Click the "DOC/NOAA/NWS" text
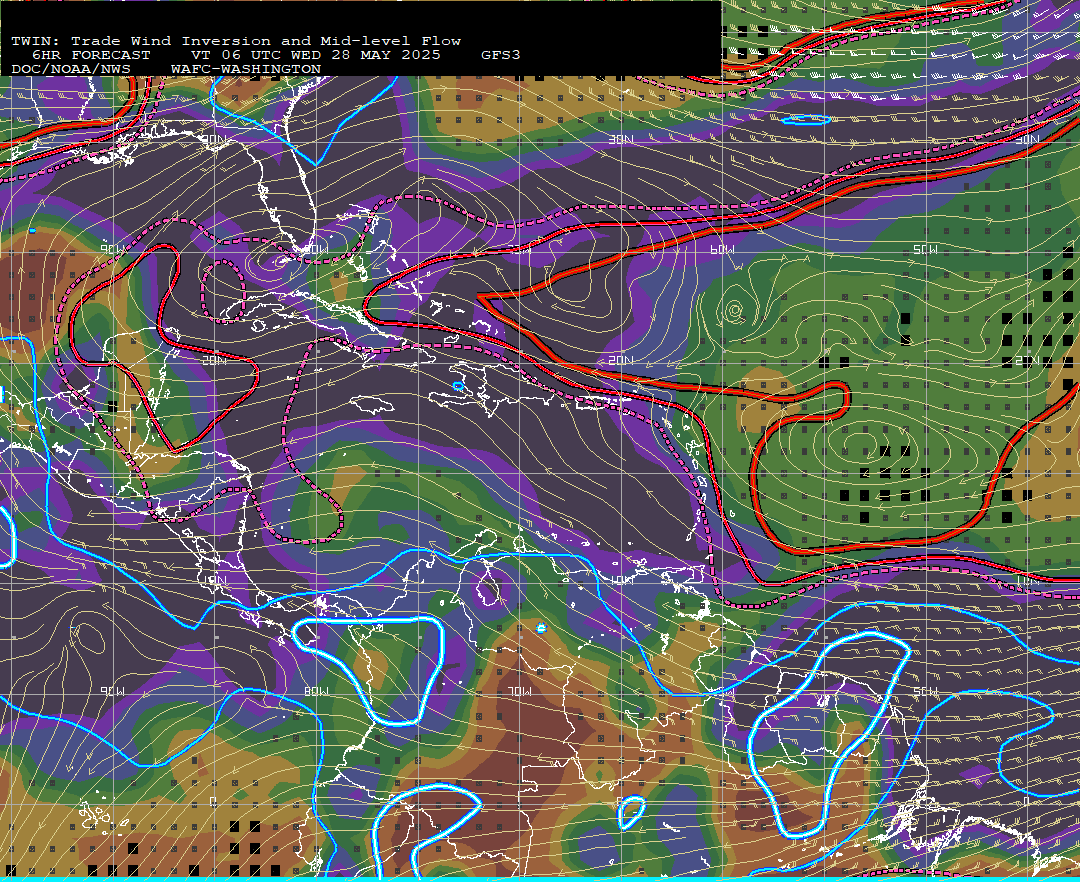The image size is (1080, 882). [71, 70]
